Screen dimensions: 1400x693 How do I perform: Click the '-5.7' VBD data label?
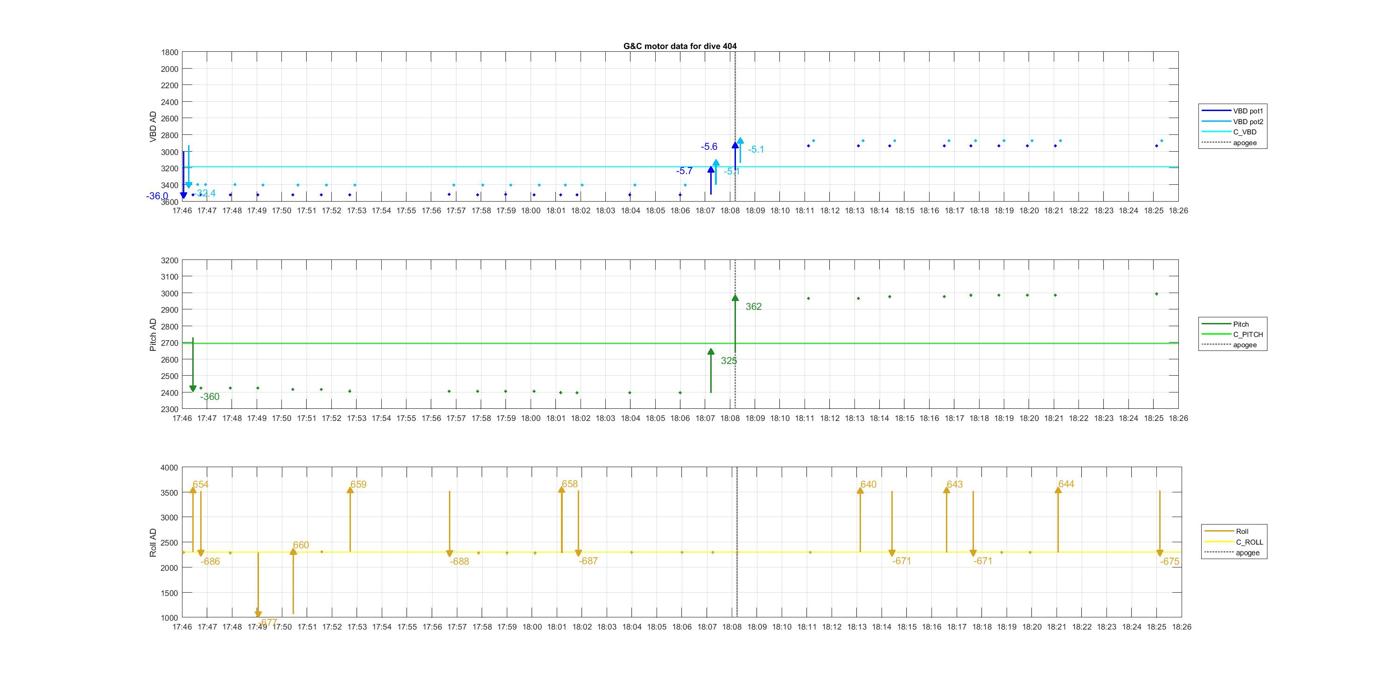point(684,171)
